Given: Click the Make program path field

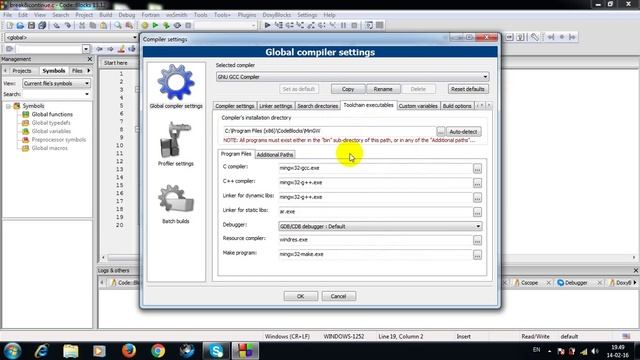Looking at the screenshot, I should click(375, 254).
